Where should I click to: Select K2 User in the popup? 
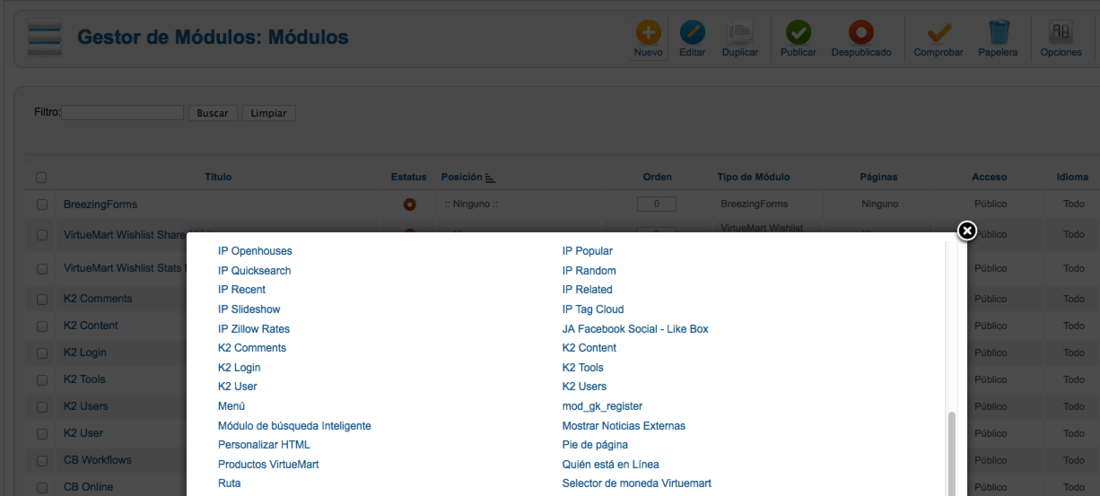[238, 387]
